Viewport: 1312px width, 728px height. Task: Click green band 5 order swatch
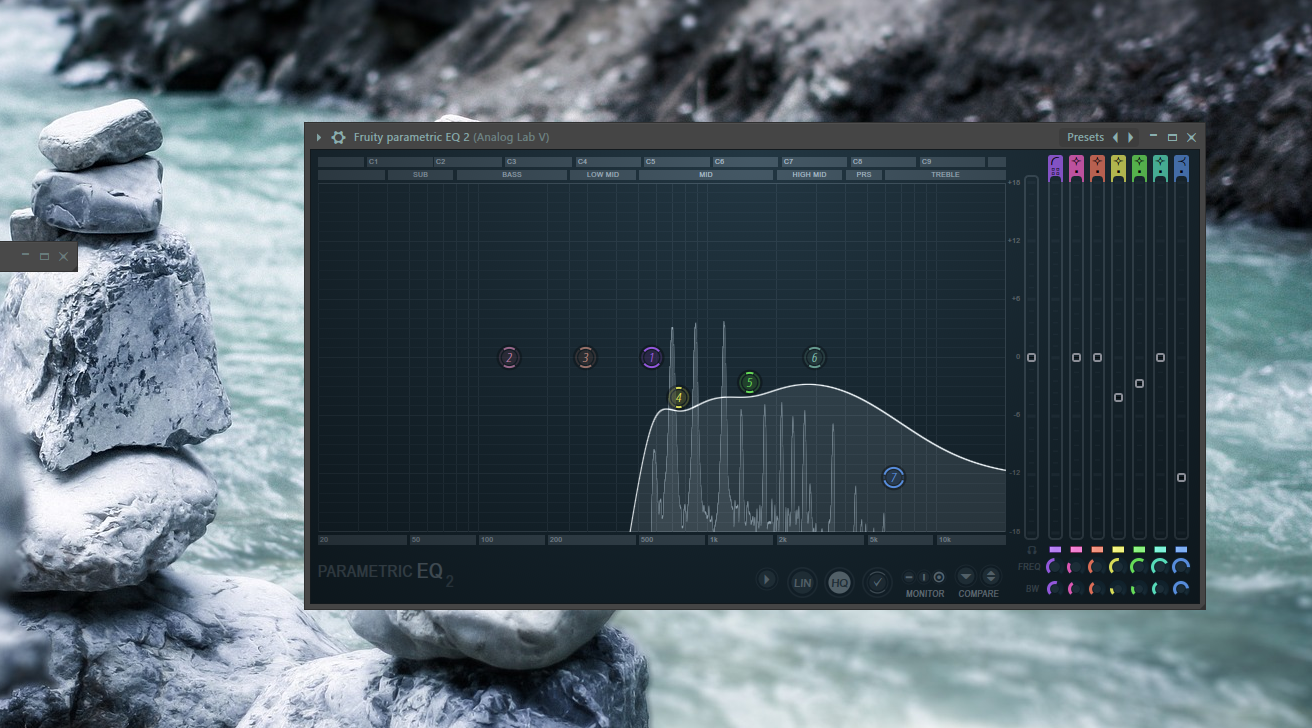pos(1139,549)
